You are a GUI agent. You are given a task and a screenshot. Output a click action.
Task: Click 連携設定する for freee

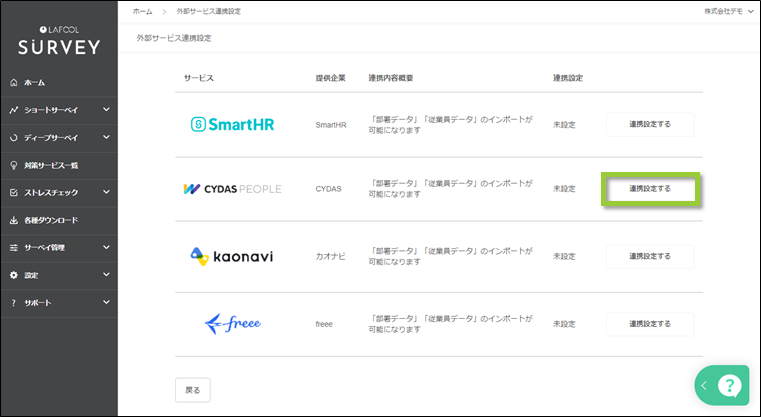coord(649,323)
